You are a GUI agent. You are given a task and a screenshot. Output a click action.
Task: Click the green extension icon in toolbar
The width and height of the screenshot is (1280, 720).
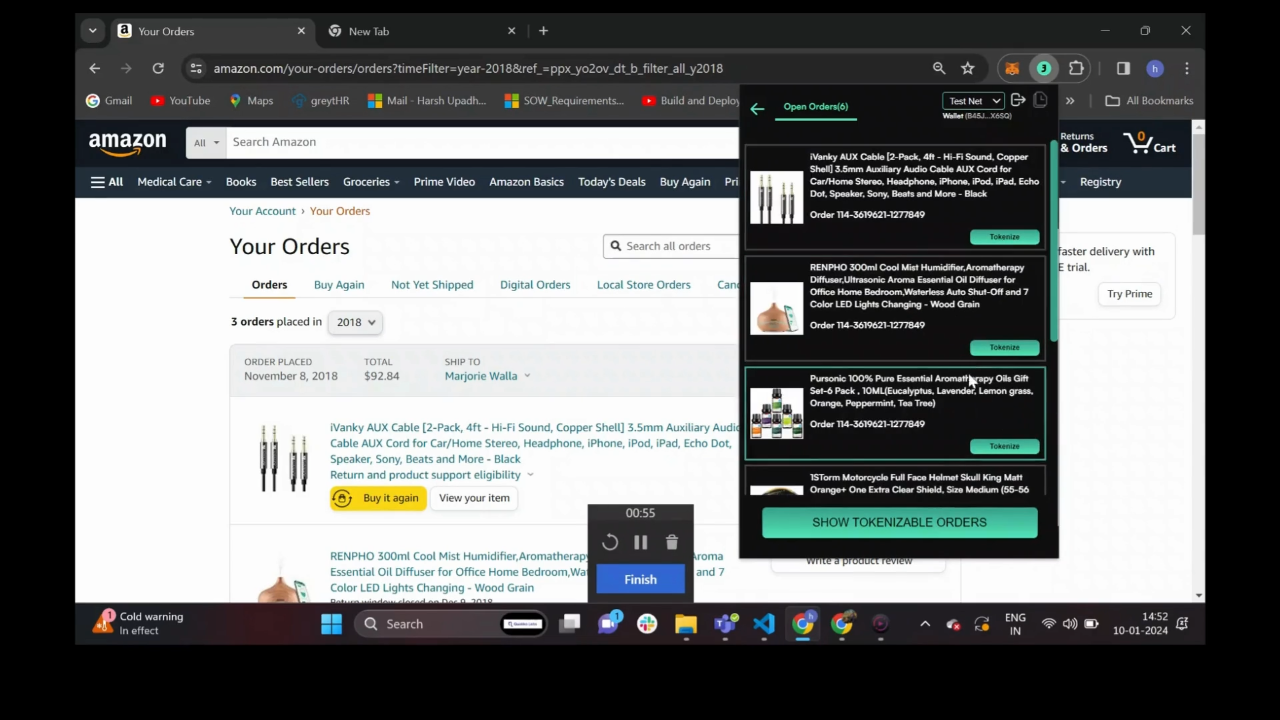pos(1044,68)
